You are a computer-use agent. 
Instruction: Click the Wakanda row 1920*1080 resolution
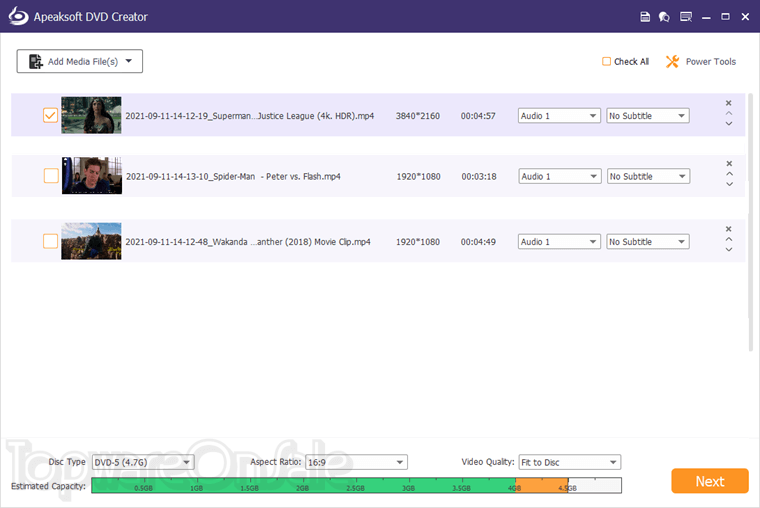(418, 242)
